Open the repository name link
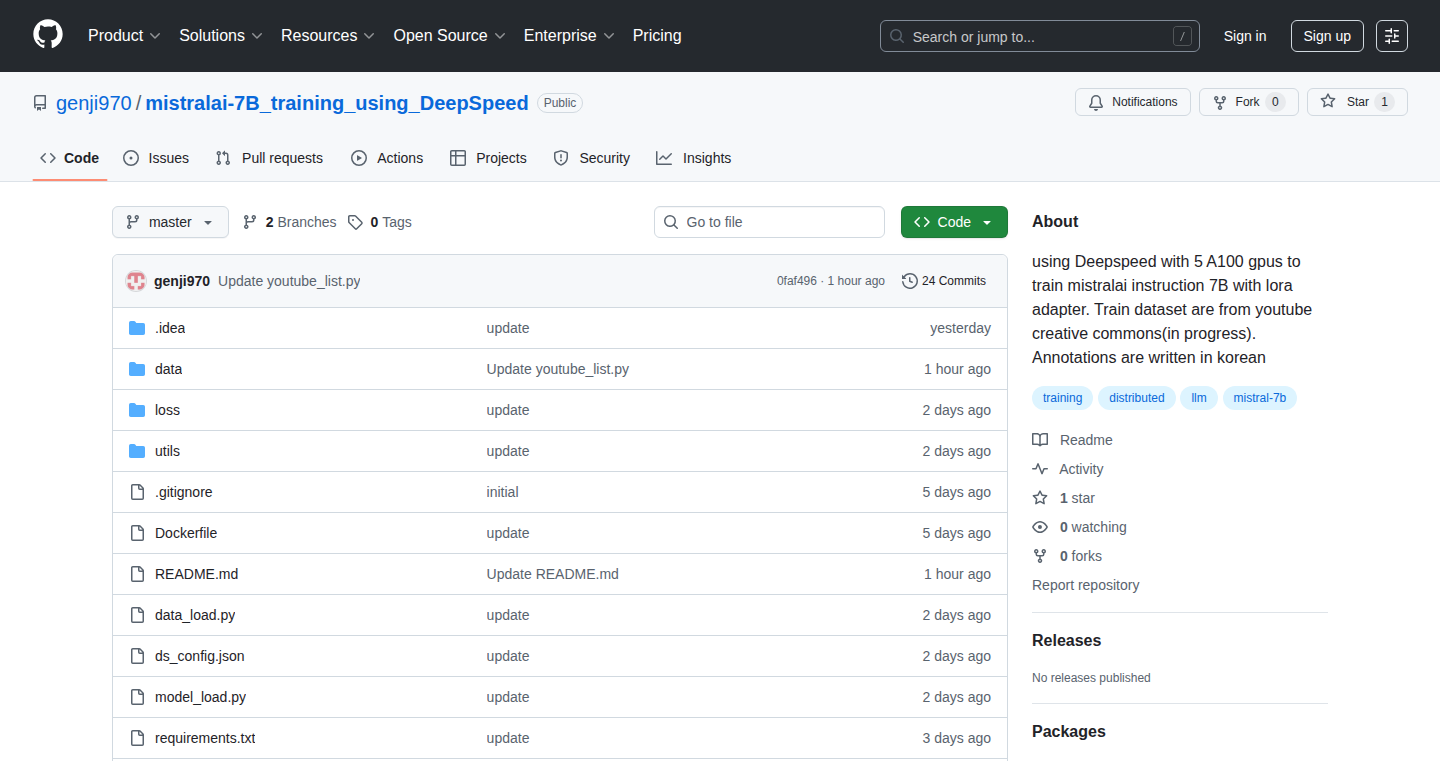The height and width of the screenshot is (761, 1440). point(337,103)
